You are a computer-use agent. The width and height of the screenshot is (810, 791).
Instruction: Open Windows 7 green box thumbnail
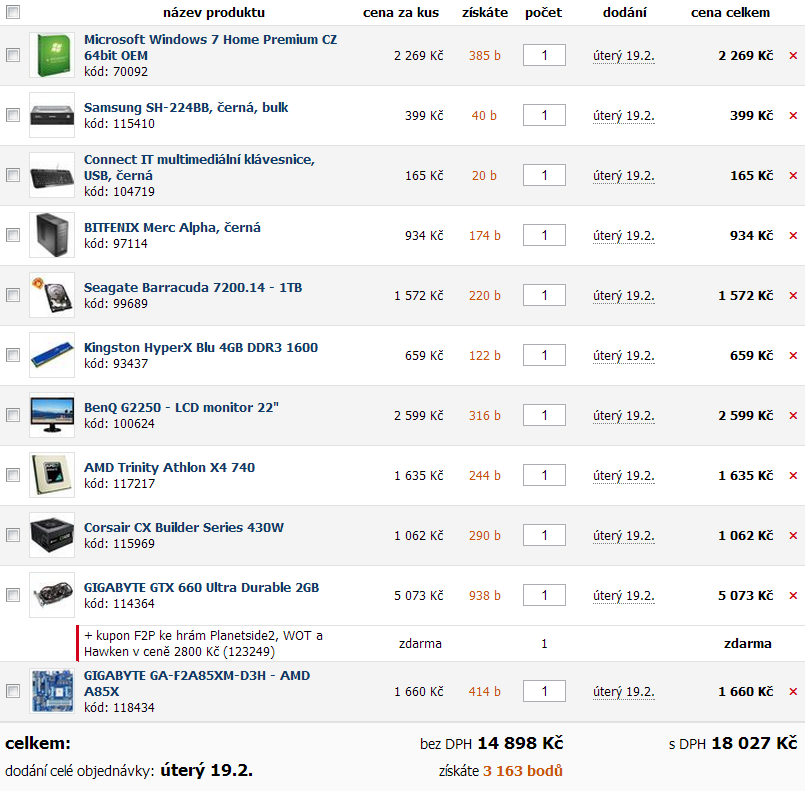pyautogui.click(x=52, y=55)
